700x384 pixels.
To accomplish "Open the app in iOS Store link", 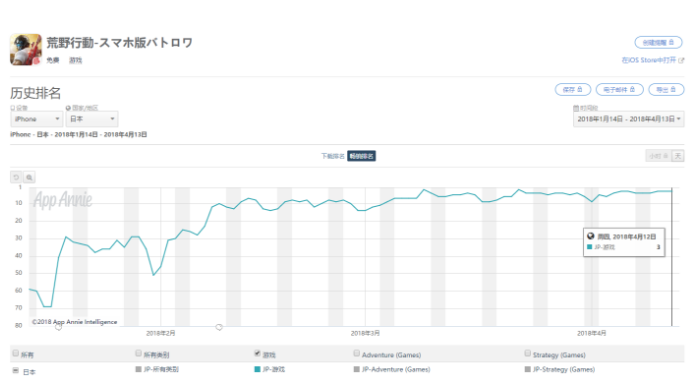I will (x=649, y=60).
